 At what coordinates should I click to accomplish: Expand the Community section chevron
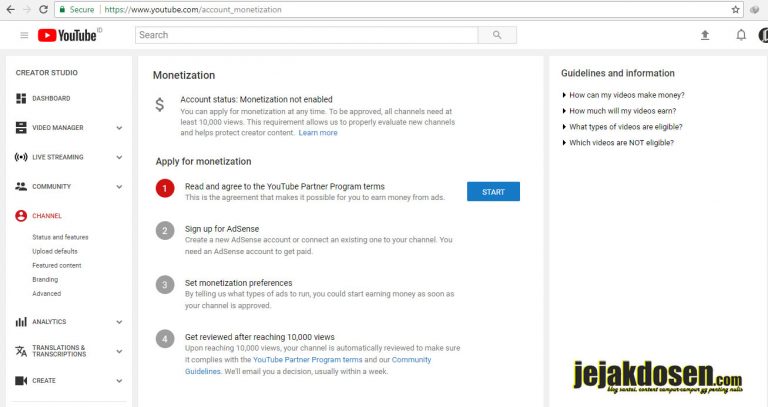click(x=119, y=187)
